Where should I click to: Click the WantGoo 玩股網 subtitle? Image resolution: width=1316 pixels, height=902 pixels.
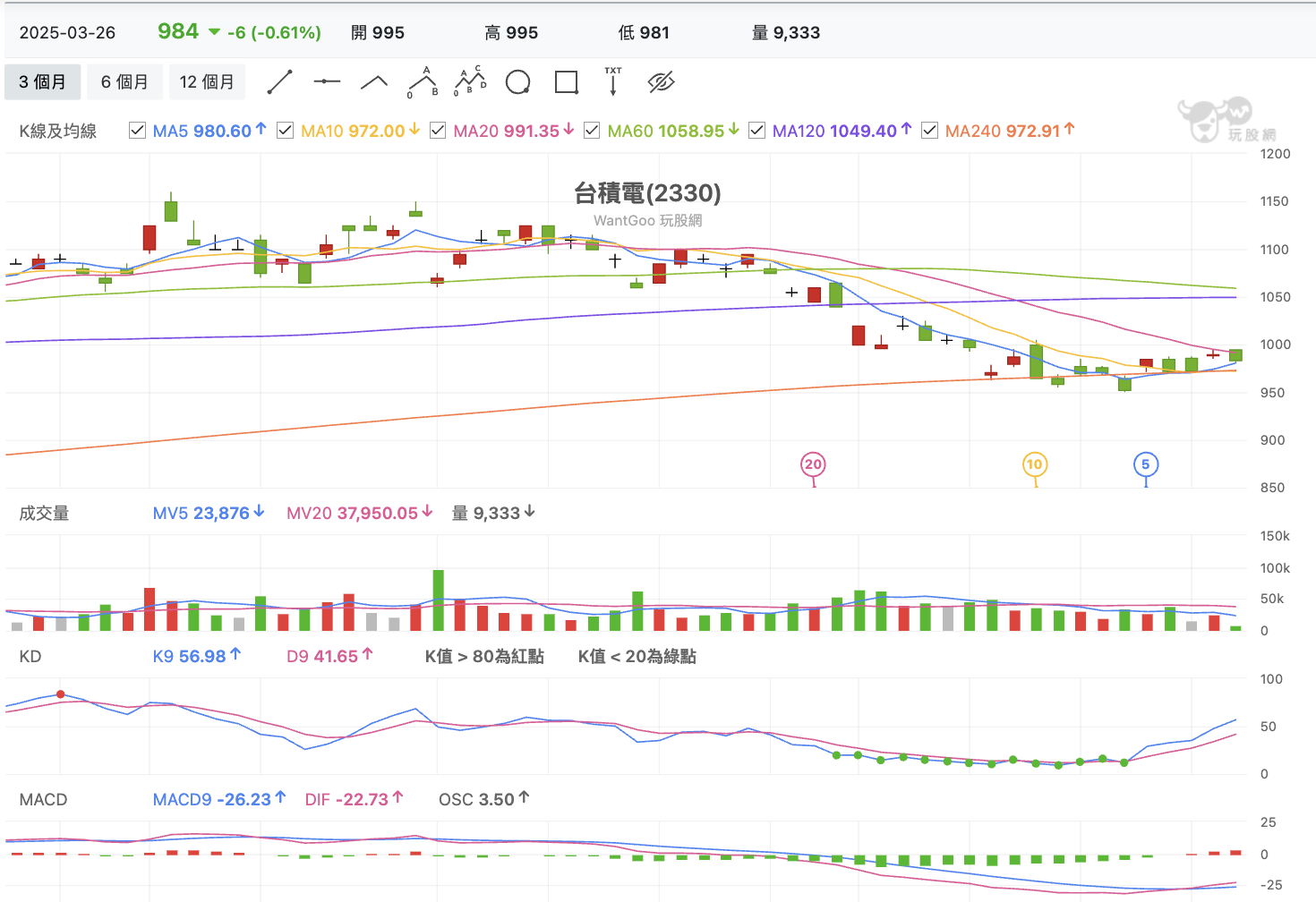click(647, 220)
